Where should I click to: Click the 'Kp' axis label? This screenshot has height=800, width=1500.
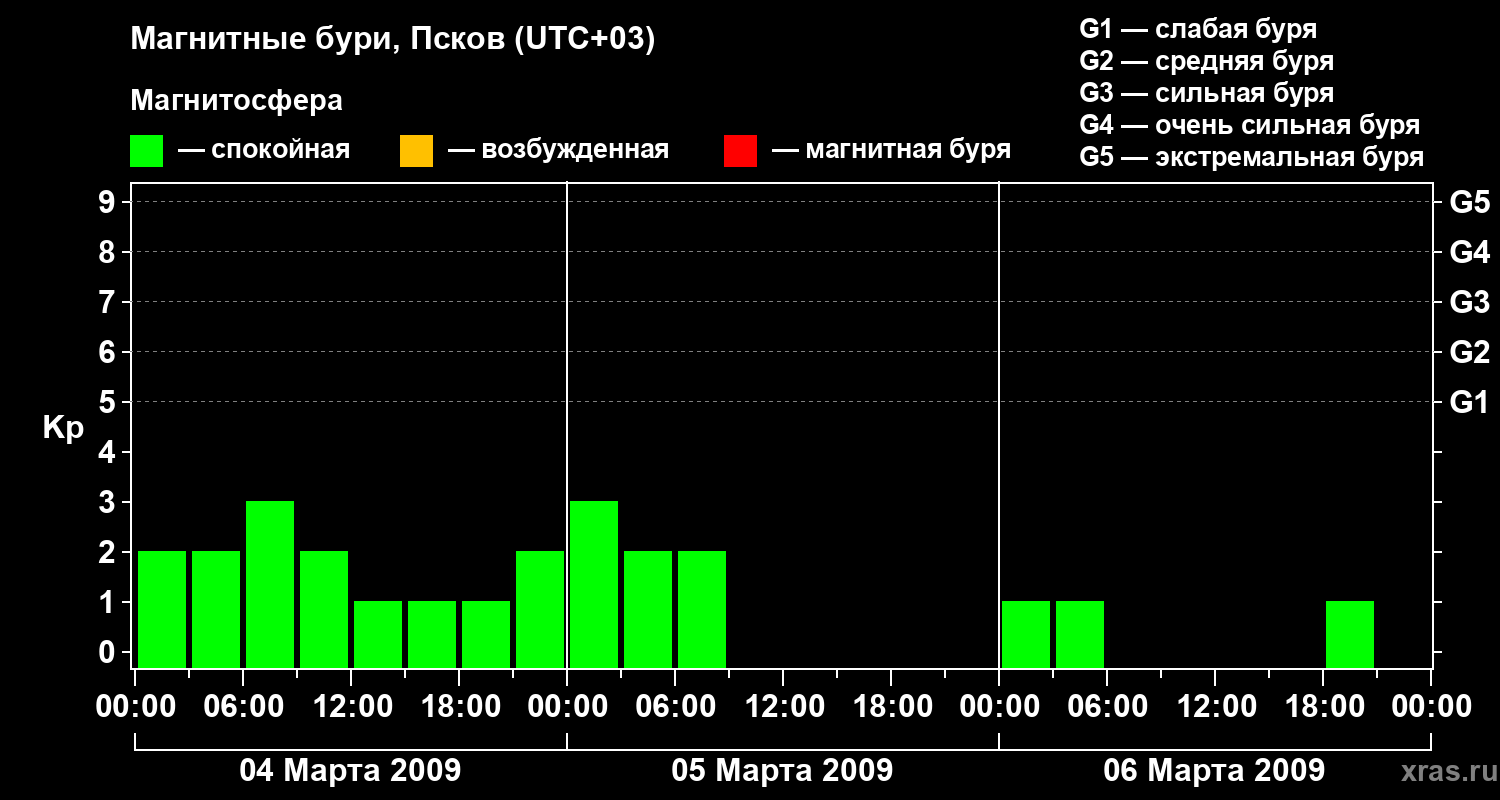[63, 428]
